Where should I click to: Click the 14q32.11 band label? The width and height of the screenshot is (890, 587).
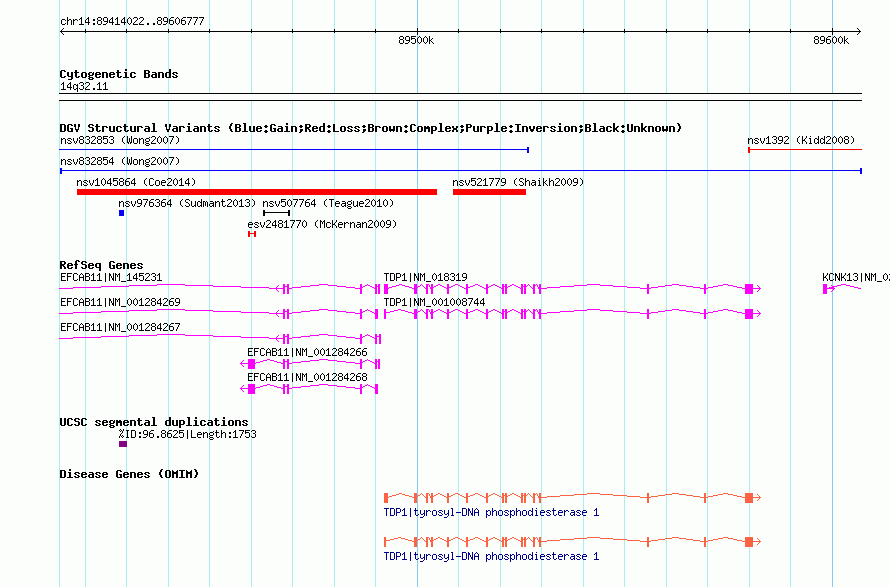(84, 86)
